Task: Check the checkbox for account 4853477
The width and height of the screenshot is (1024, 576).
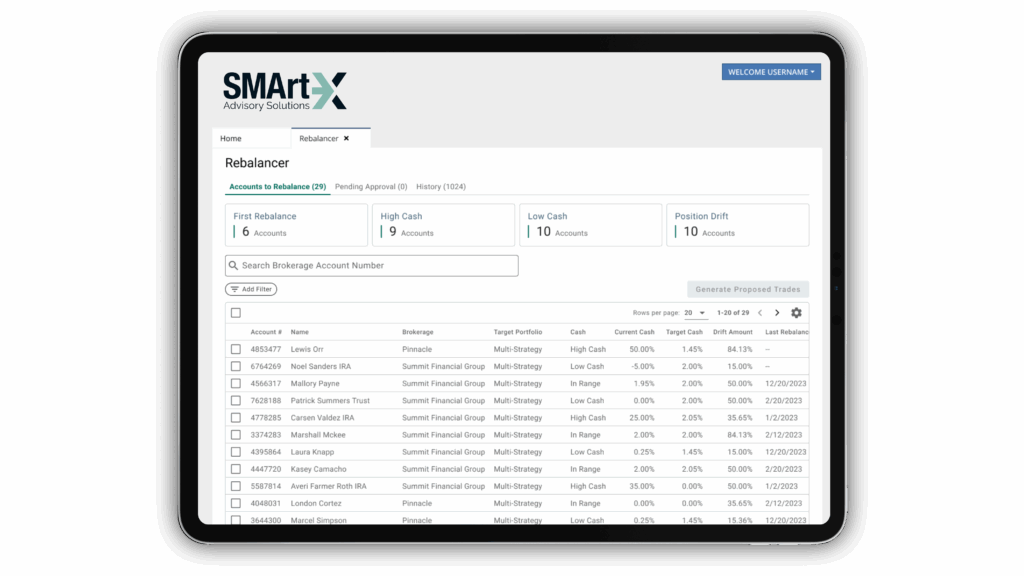Action: (236, 349)
